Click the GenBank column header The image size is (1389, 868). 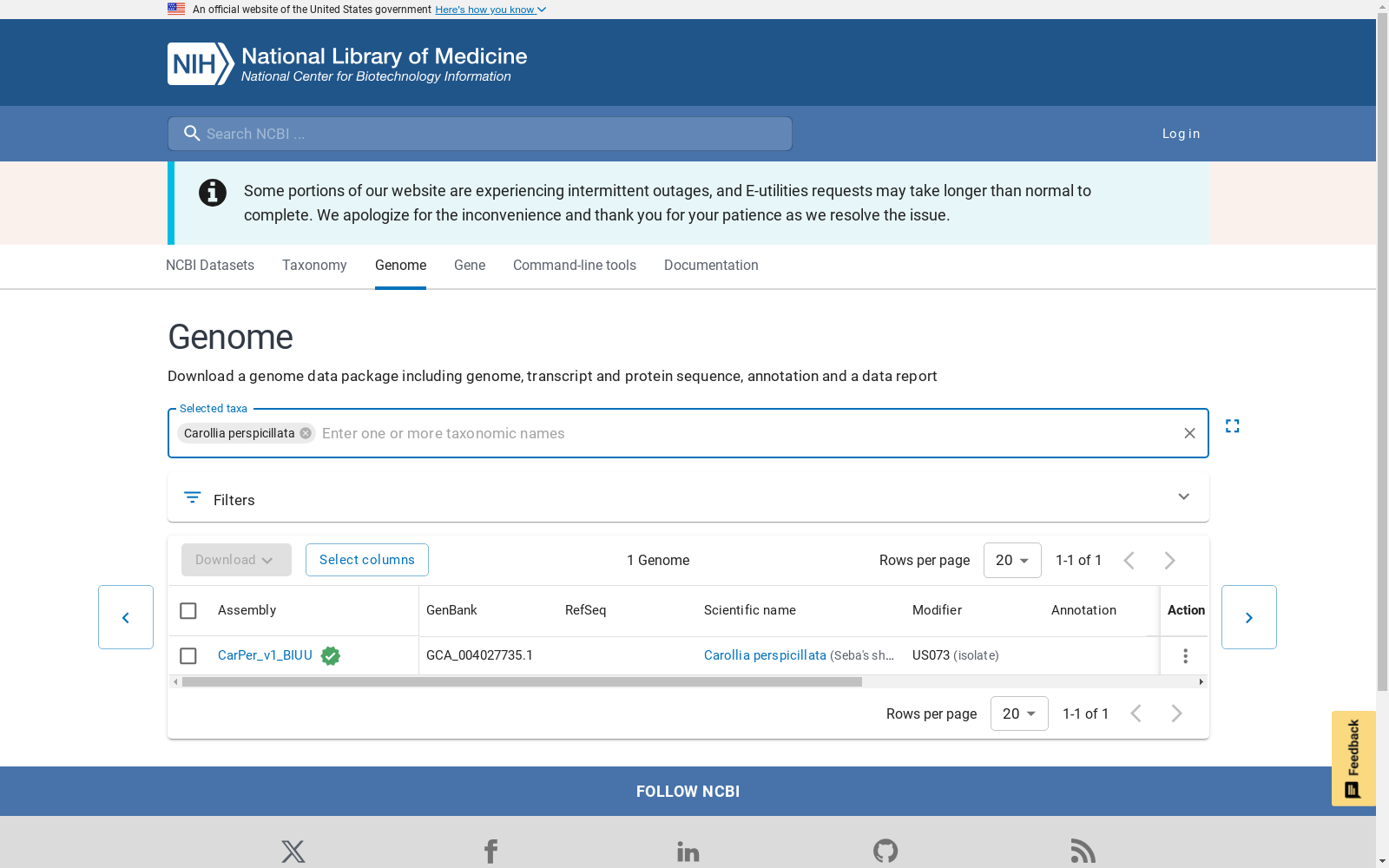pyautogui.click(x=451, y=610)
